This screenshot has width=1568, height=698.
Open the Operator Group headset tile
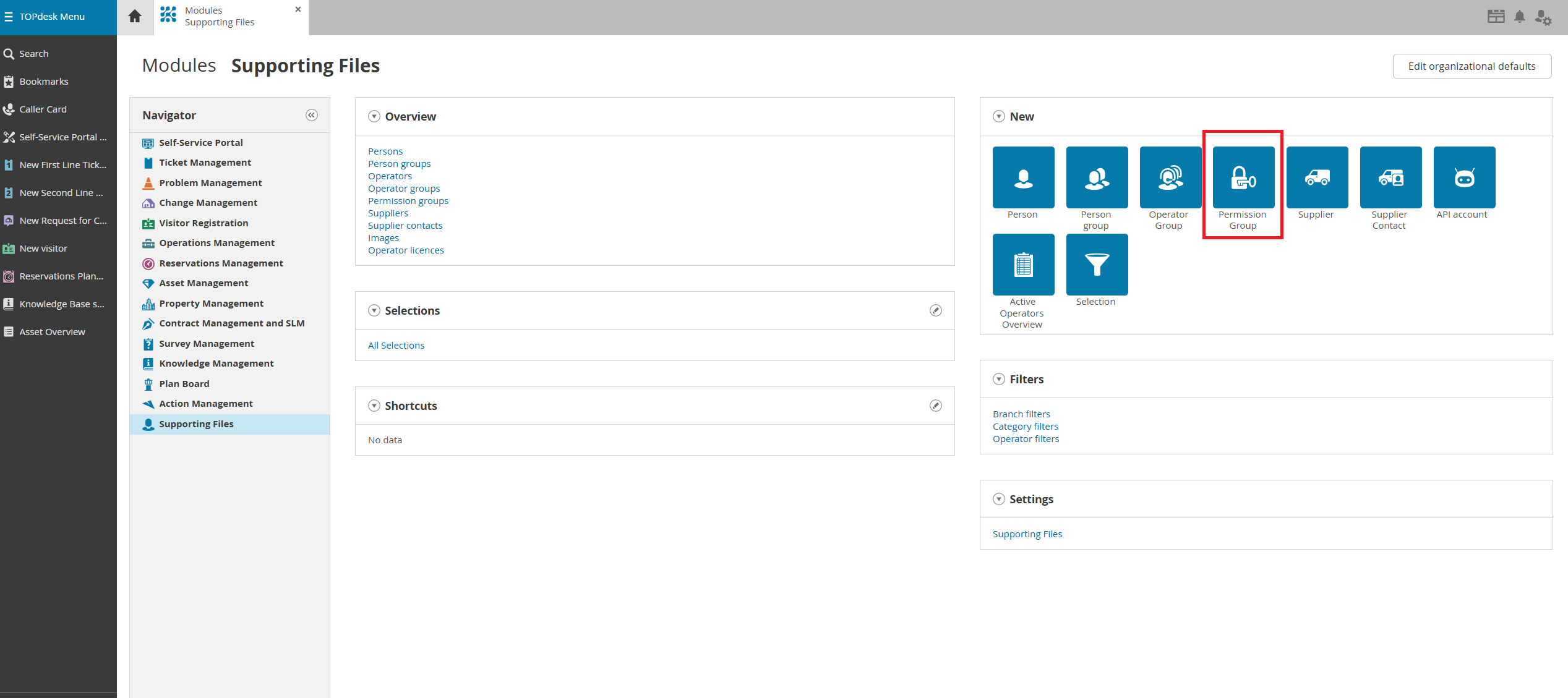1170,177
